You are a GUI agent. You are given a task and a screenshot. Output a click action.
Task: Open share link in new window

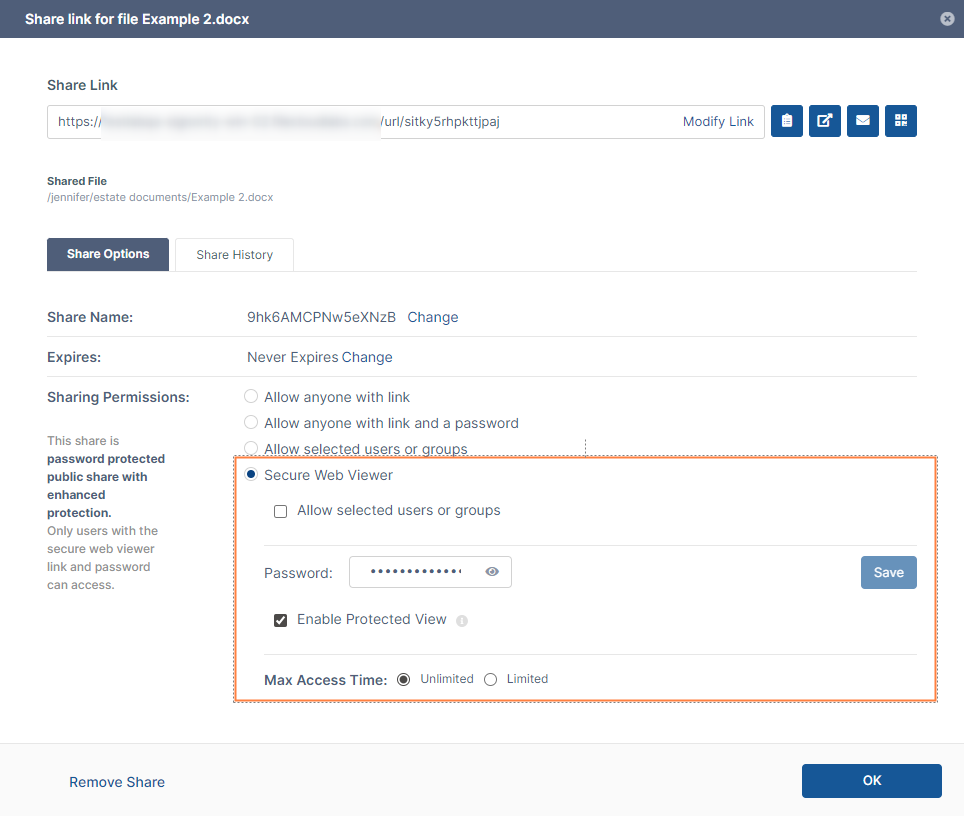824,121
